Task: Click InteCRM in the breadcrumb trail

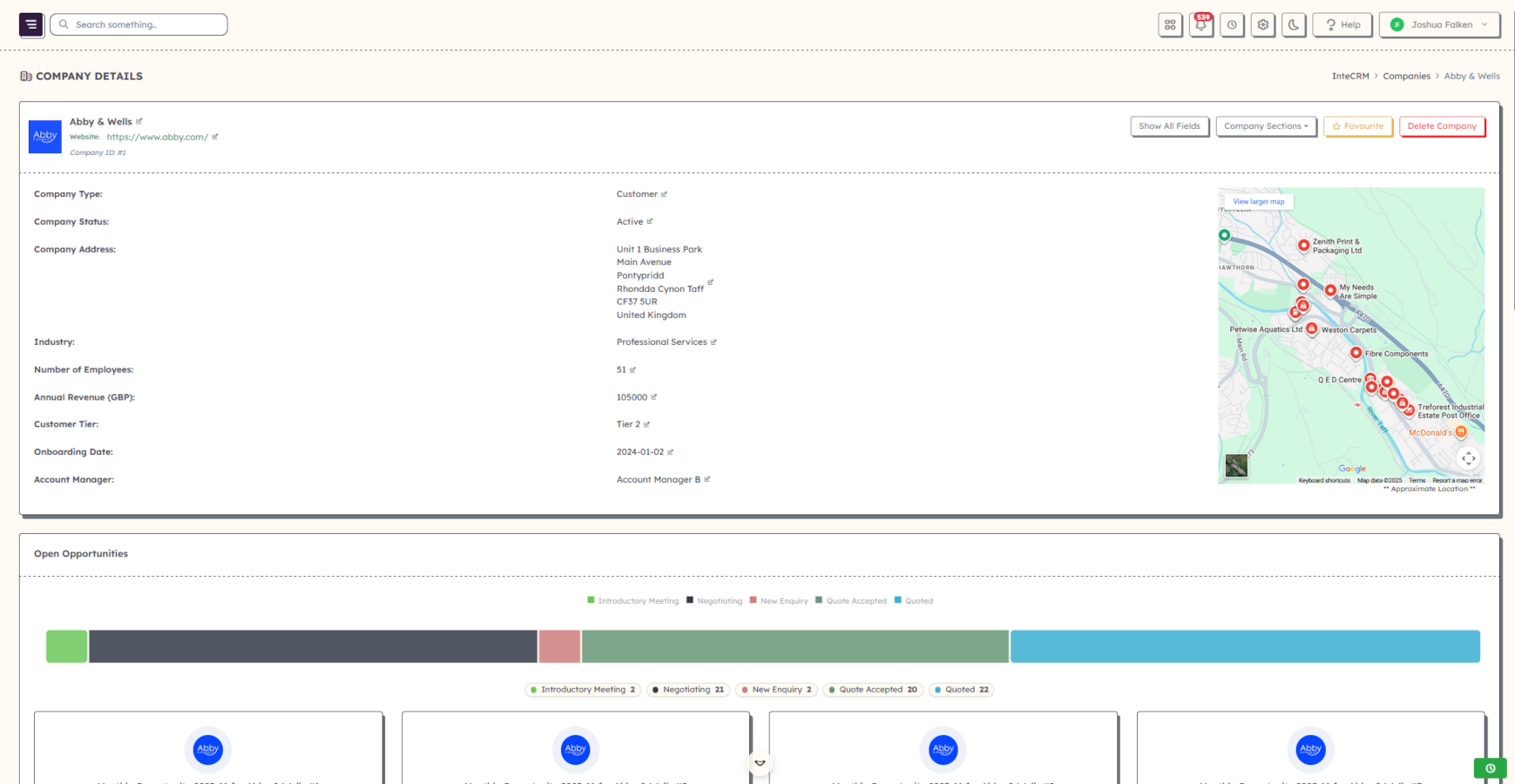Action: click(1349, 76)
